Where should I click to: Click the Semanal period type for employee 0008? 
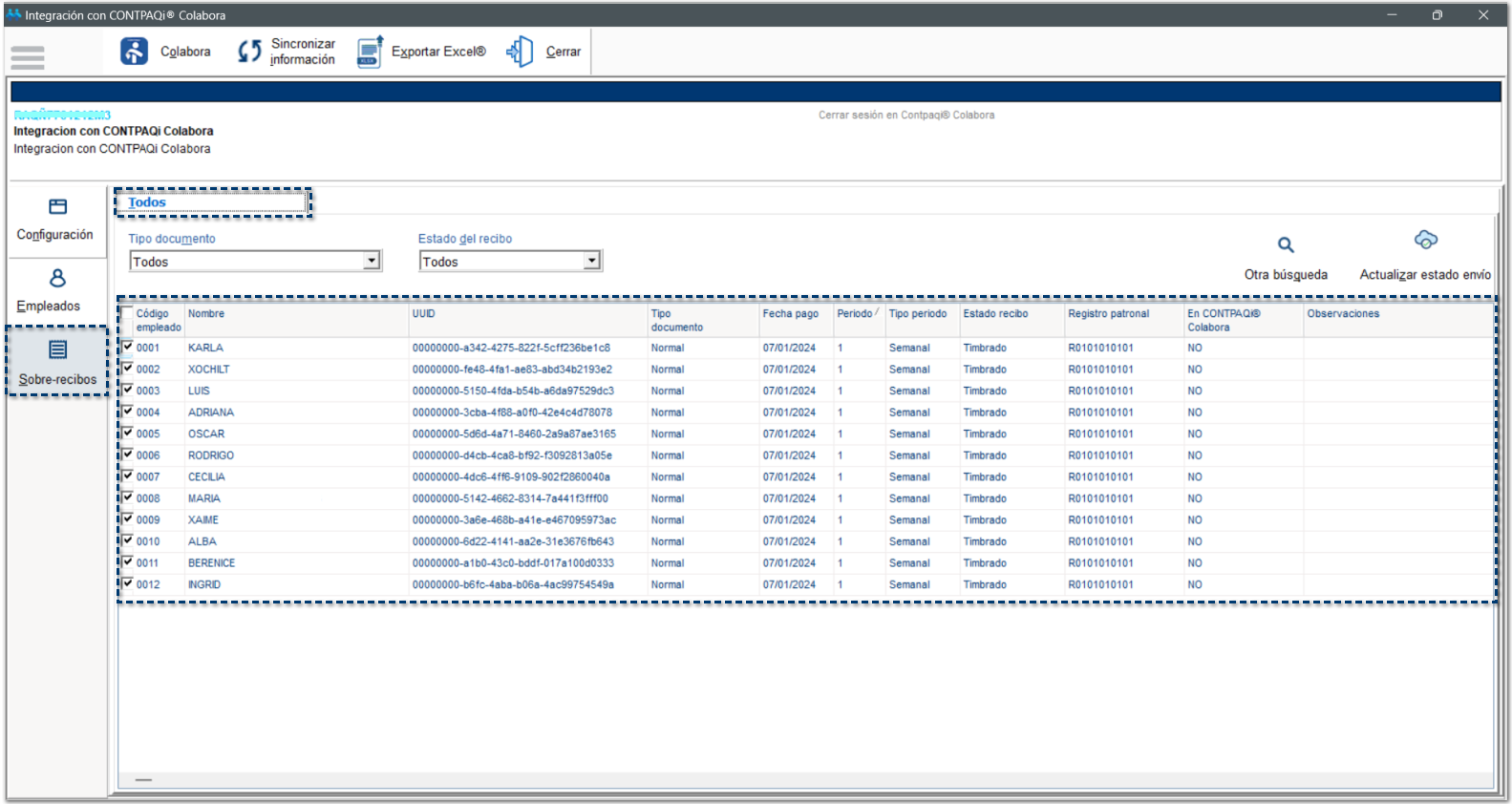(909, 498)
